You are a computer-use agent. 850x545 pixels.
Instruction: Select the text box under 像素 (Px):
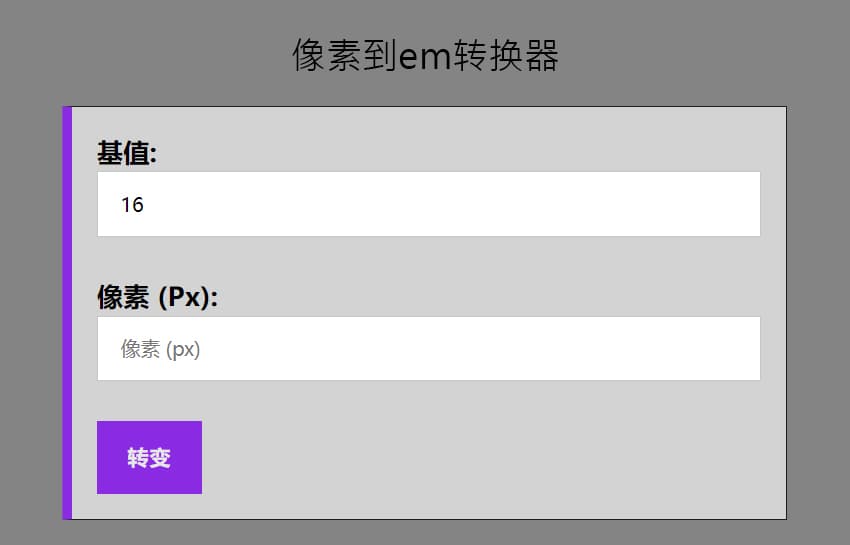[x=428, y=349]
